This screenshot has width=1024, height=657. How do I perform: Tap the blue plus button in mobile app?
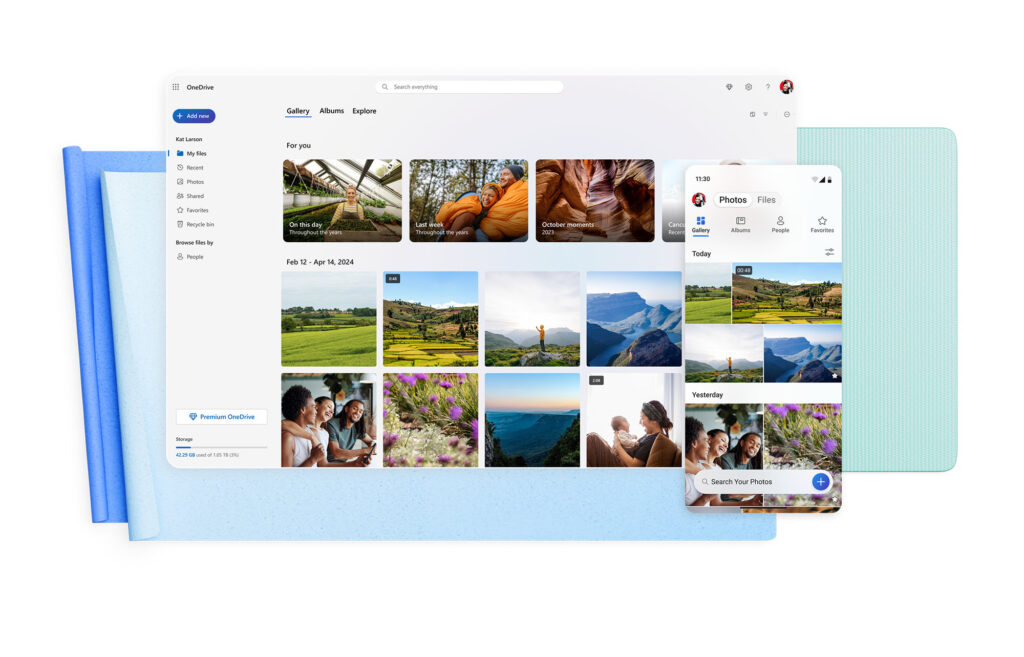[821, 482]
